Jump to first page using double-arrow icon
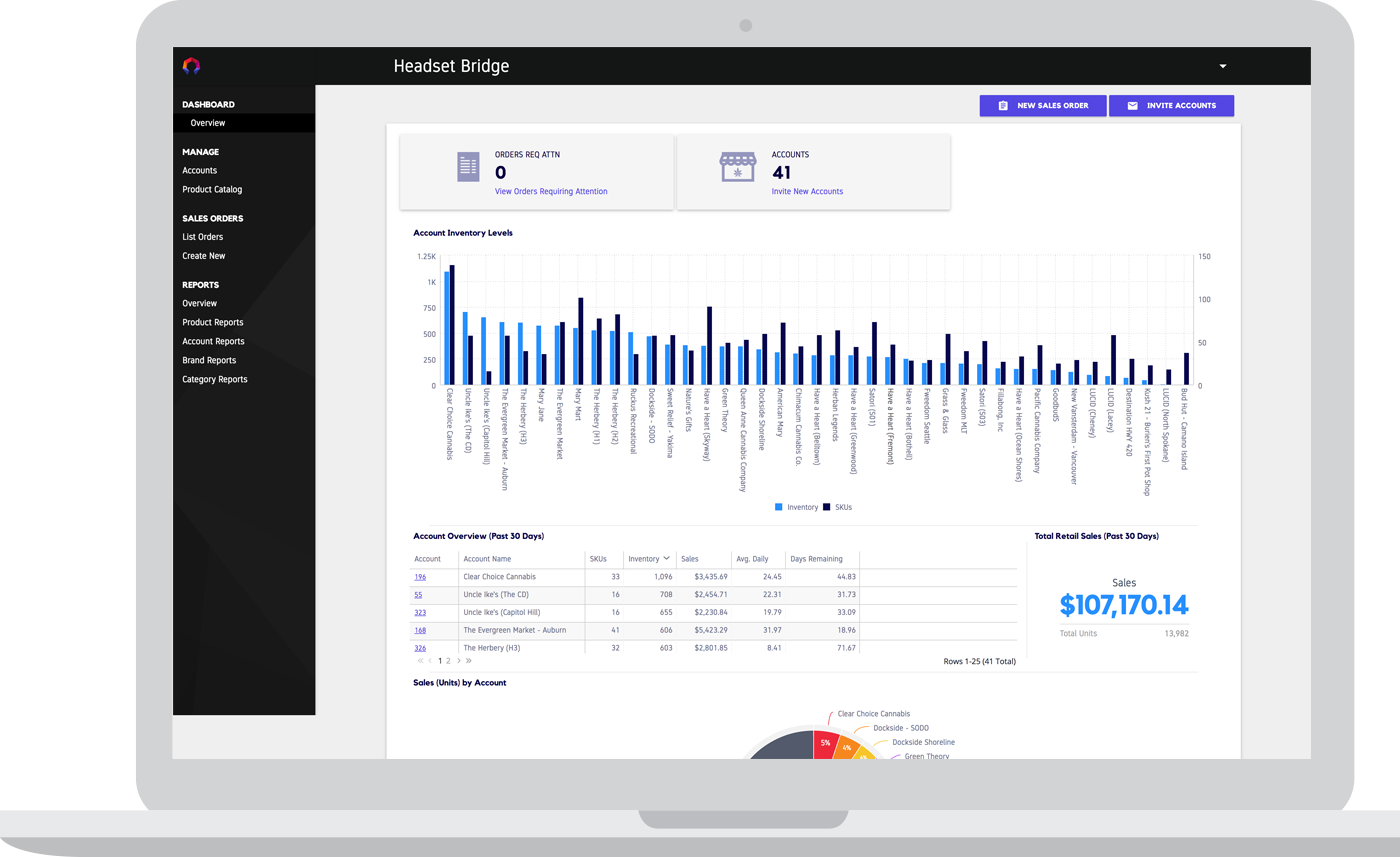Viewport: 1400px width, 857px height. point(420,660)
